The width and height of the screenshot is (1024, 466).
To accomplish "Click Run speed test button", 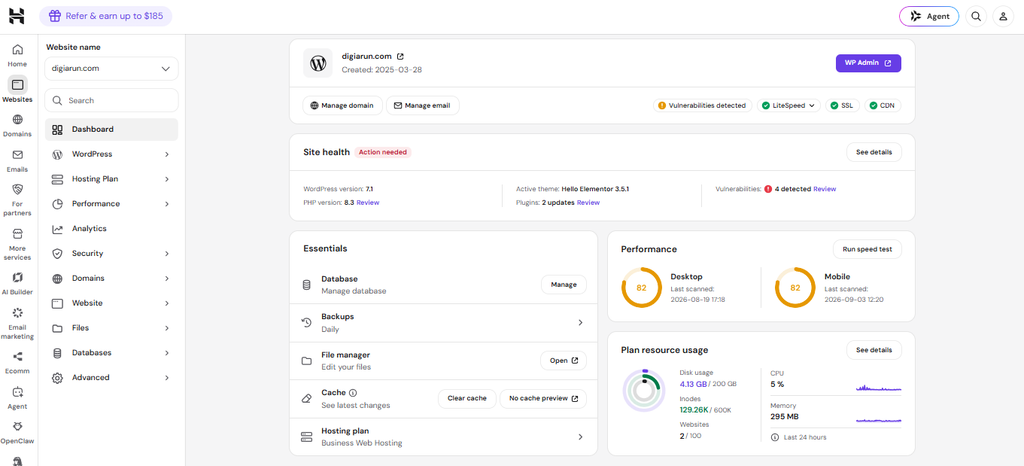I will pyautogui.click(x=867, y=249).
